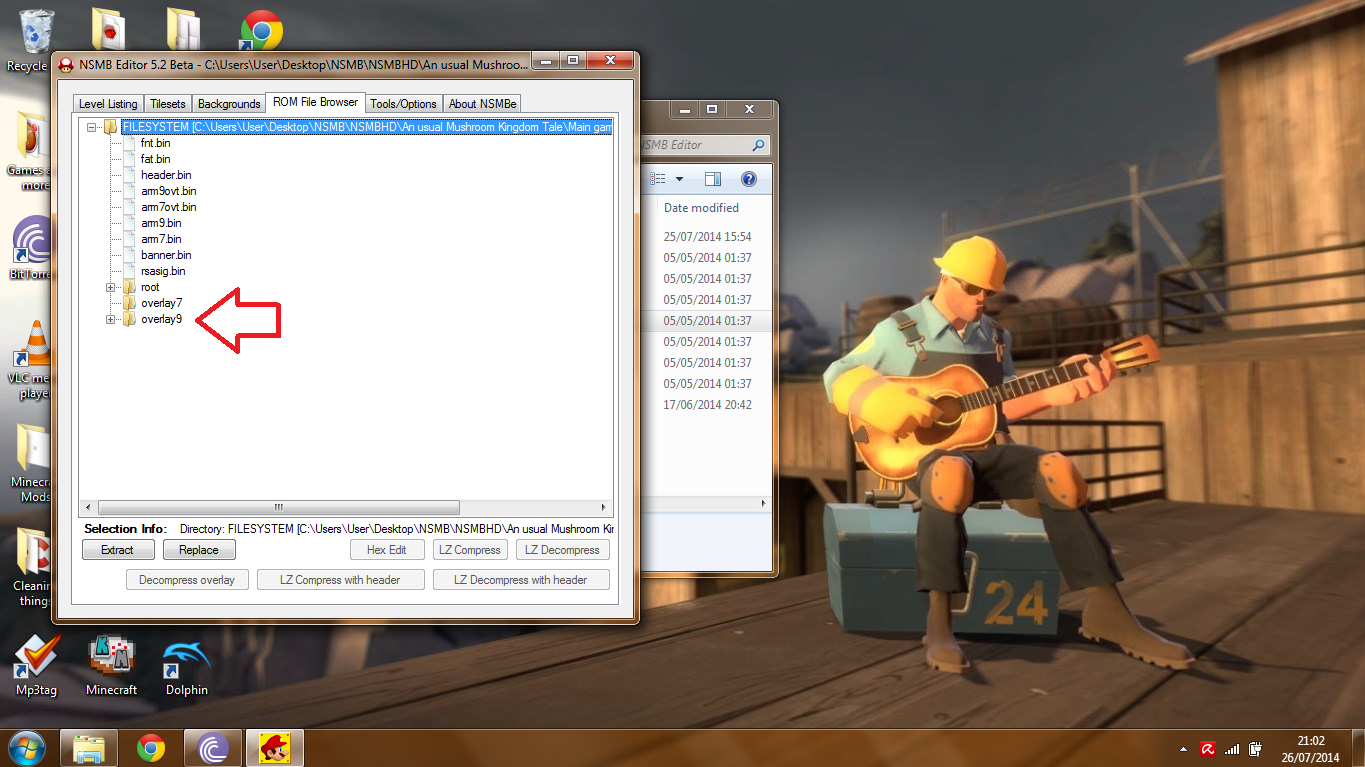Image resolution: width=1365 pixels, height=767 pixels.
Task: Click the Replace button
Action: tap(199, 550)
